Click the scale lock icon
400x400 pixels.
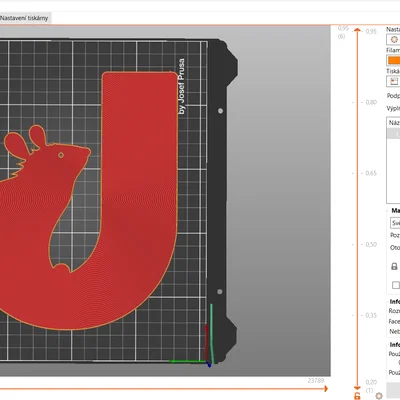click(394, 266)
